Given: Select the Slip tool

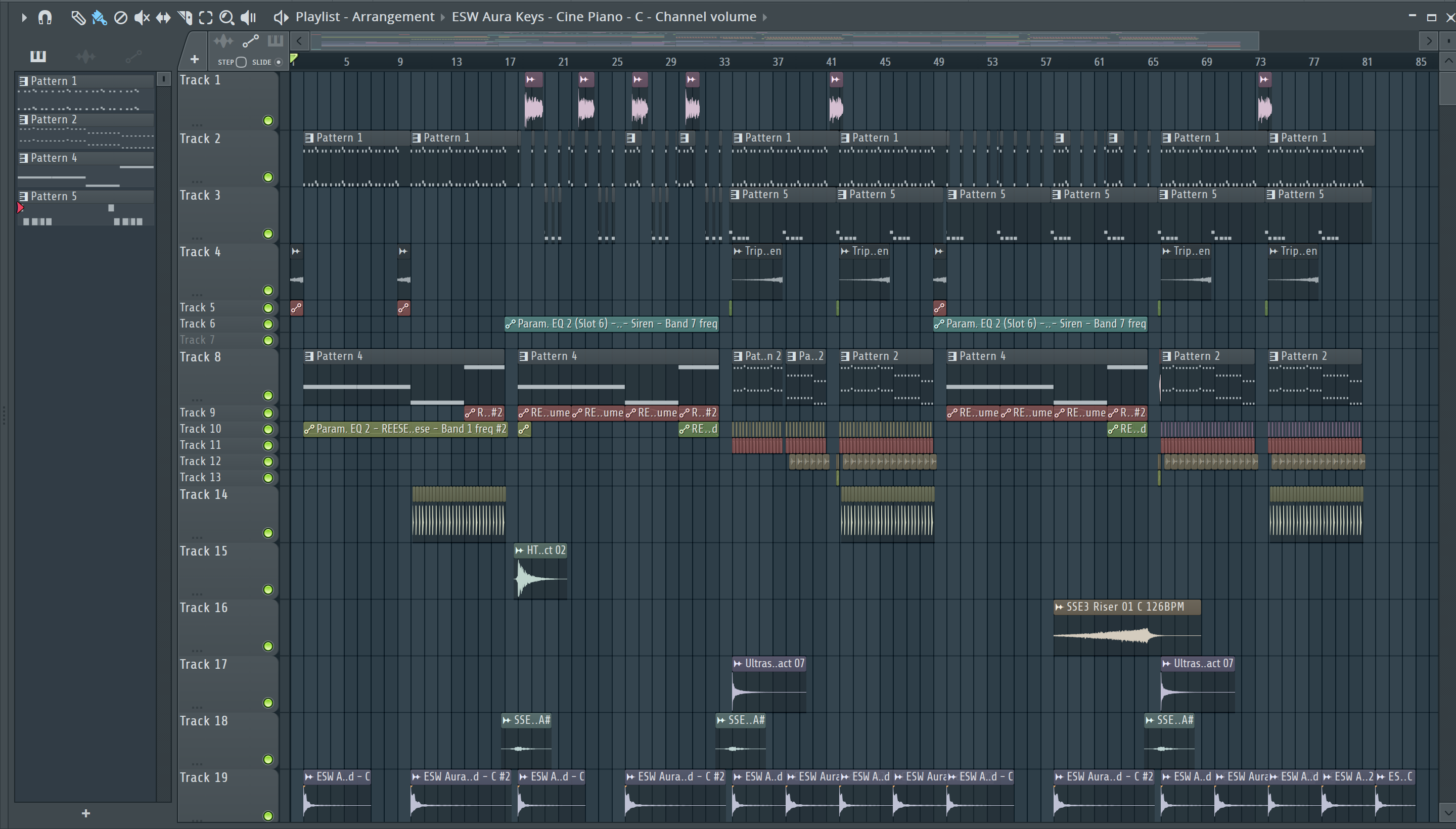Looking at the screenshot, I should 163,17.
